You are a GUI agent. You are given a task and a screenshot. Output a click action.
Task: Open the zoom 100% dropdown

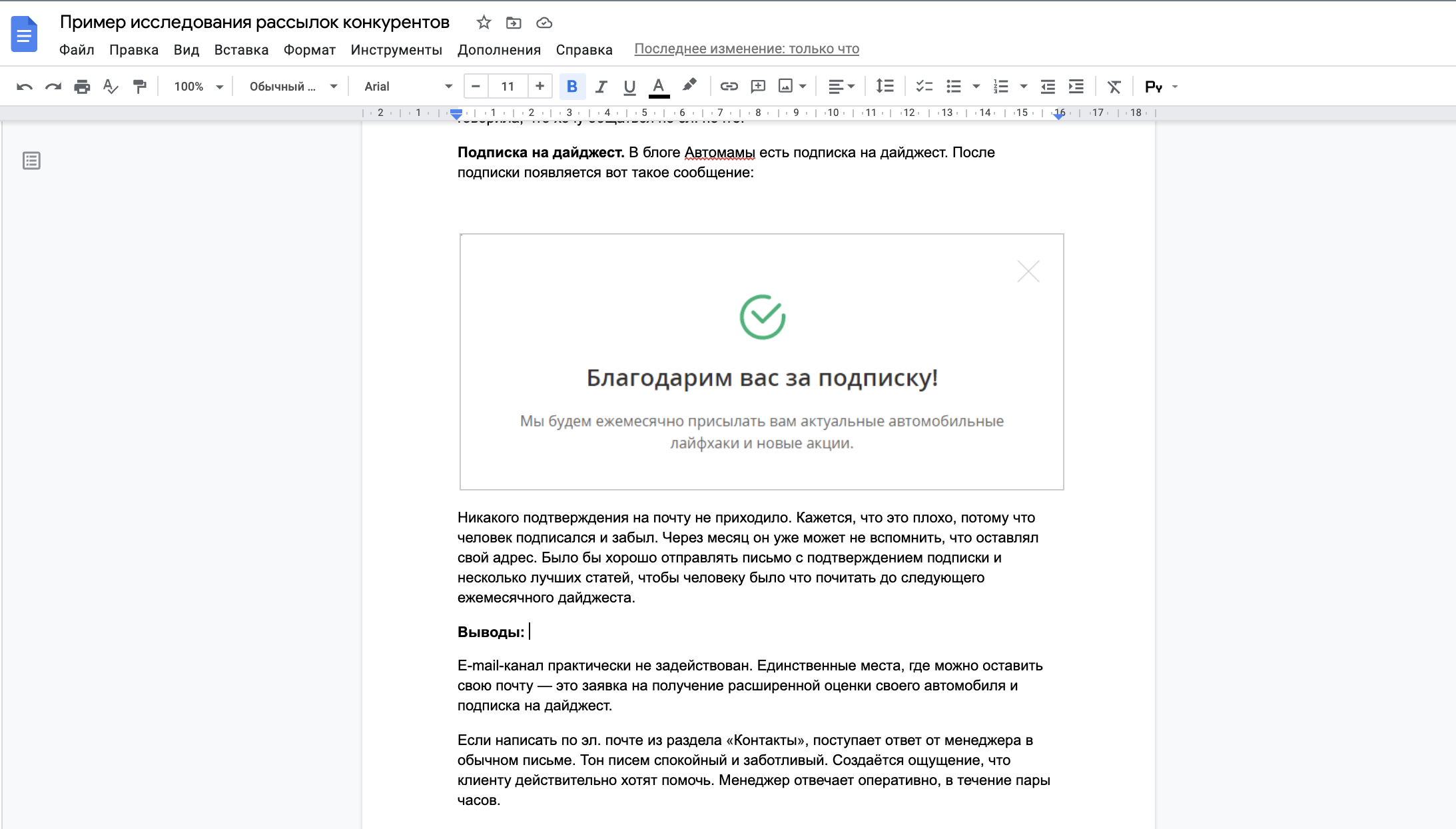point(198,87)
